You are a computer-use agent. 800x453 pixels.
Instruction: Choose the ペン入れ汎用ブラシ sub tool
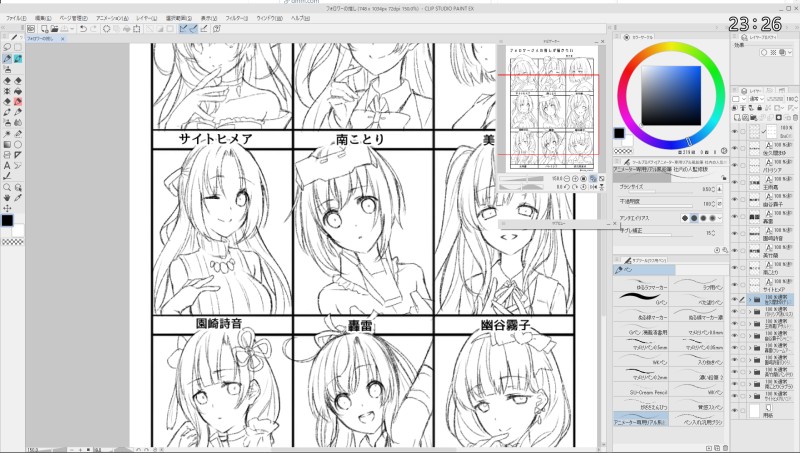pyautogui.click(x=698, y=420)
